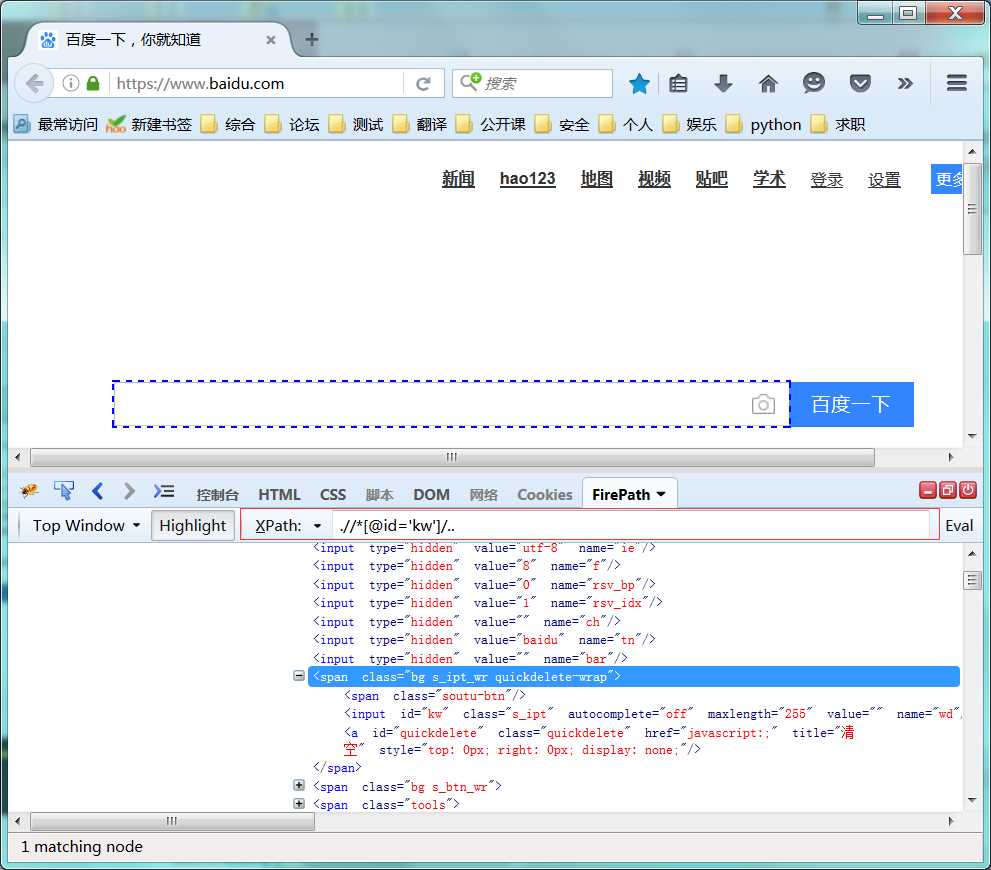Bookmark this page with star icon
The width and height of the screenshot is (991, 870).
point(639,83)
